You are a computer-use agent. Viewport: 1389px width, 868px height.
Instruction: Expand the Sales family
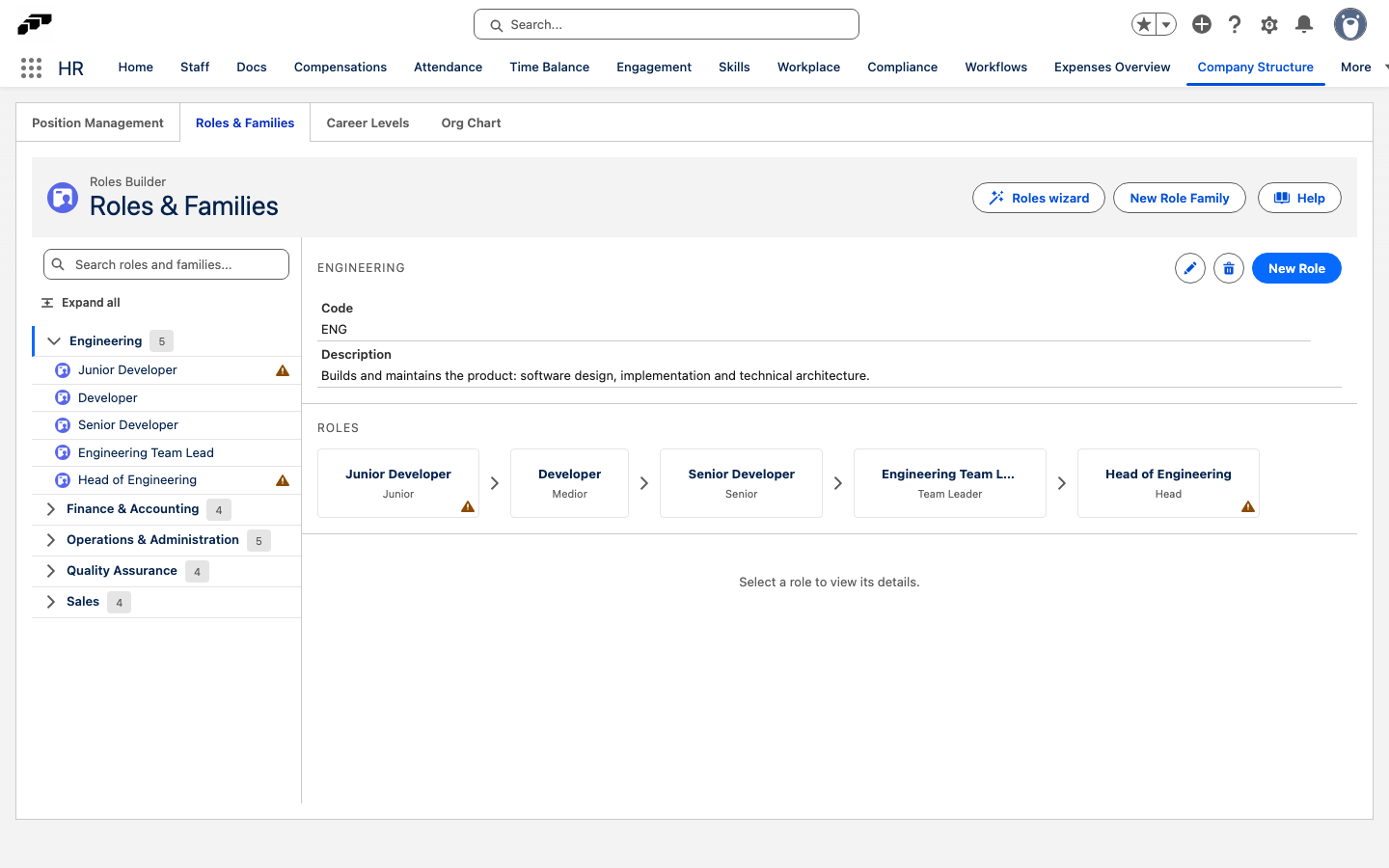point(51,602)
